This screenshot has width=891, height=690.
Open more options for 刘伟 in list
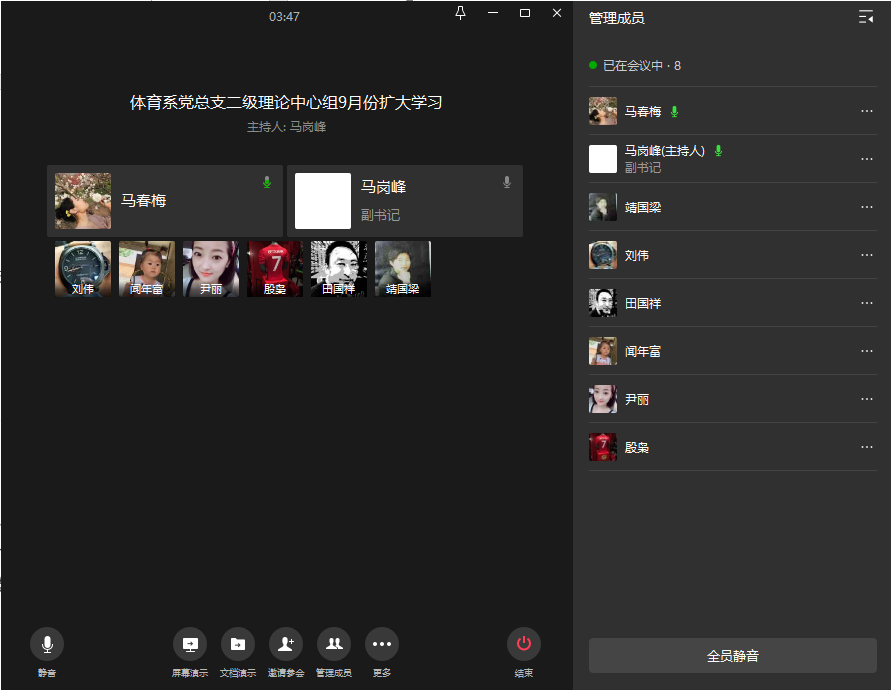coord(866,255)
